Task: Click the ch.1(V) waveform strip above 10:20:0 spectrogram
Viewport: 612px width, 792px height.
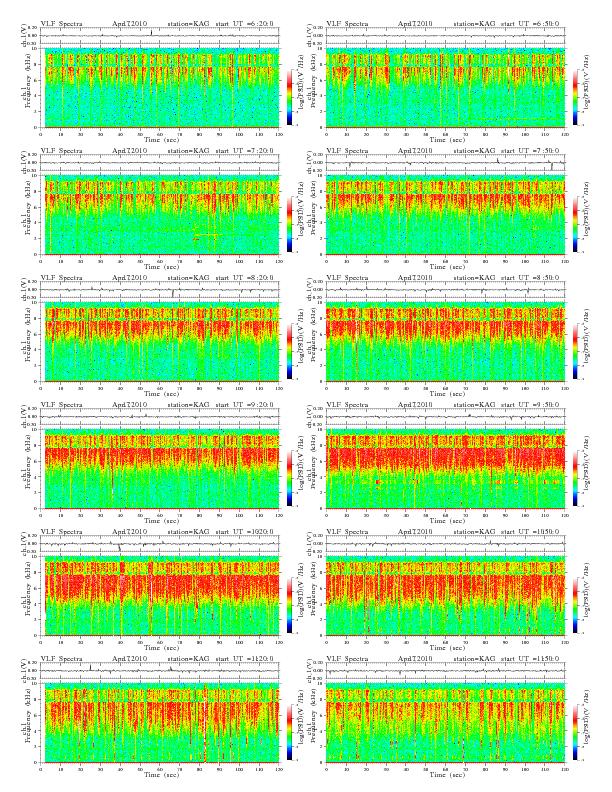Action: (160, 544)
